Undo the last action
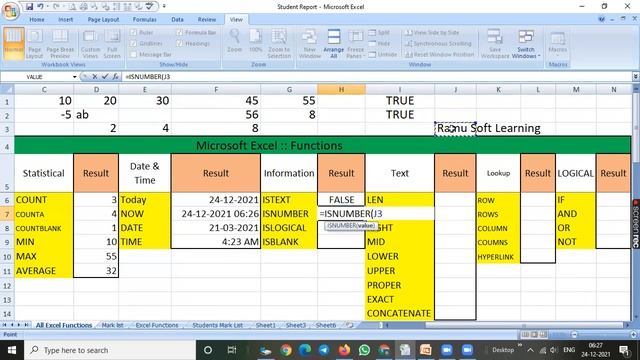Image resolution: width=640 pixels, height=360 pixels. click(40, 7)
